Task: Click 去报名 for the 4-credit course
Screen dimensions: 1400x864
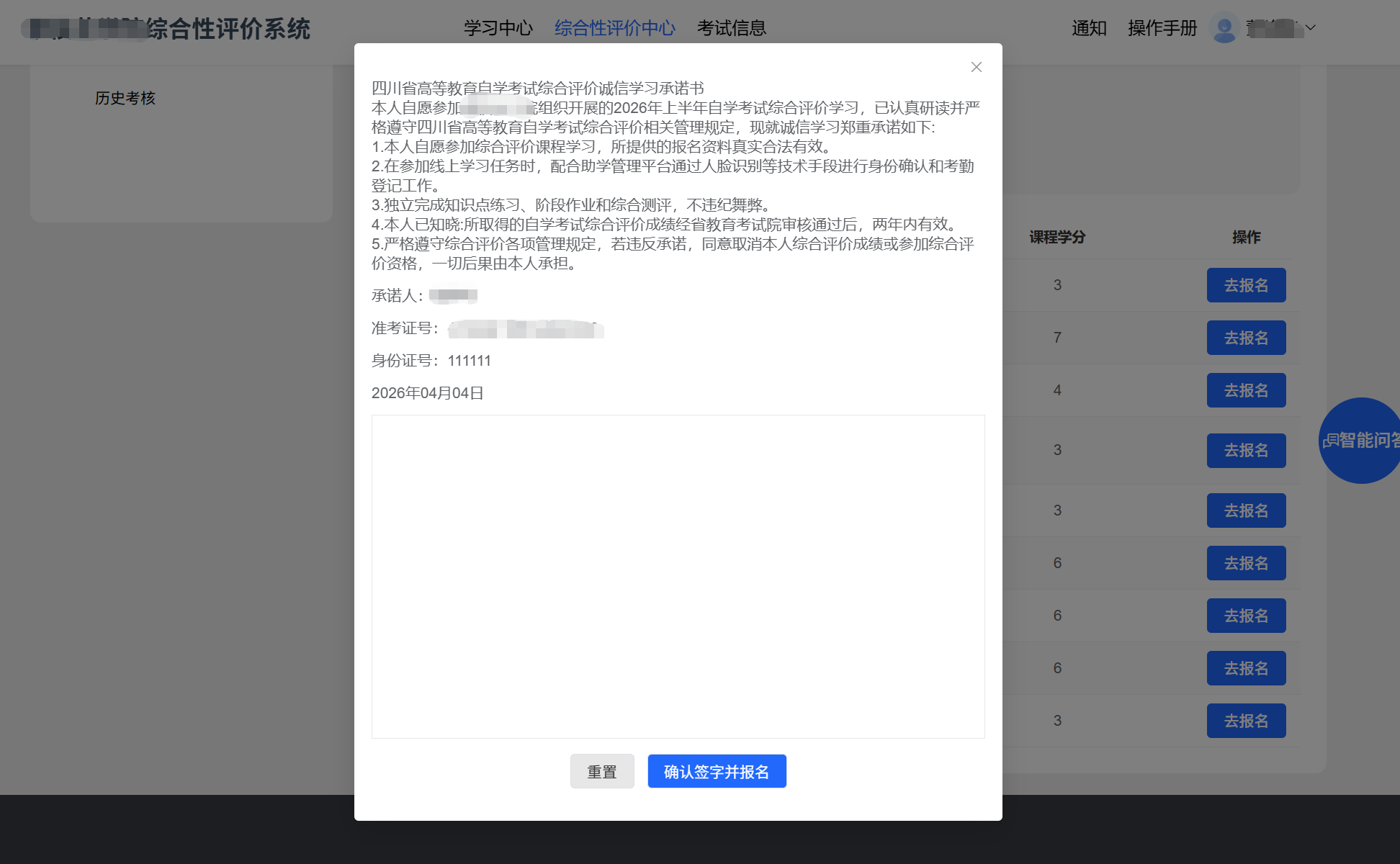Action: [1246, 390]
